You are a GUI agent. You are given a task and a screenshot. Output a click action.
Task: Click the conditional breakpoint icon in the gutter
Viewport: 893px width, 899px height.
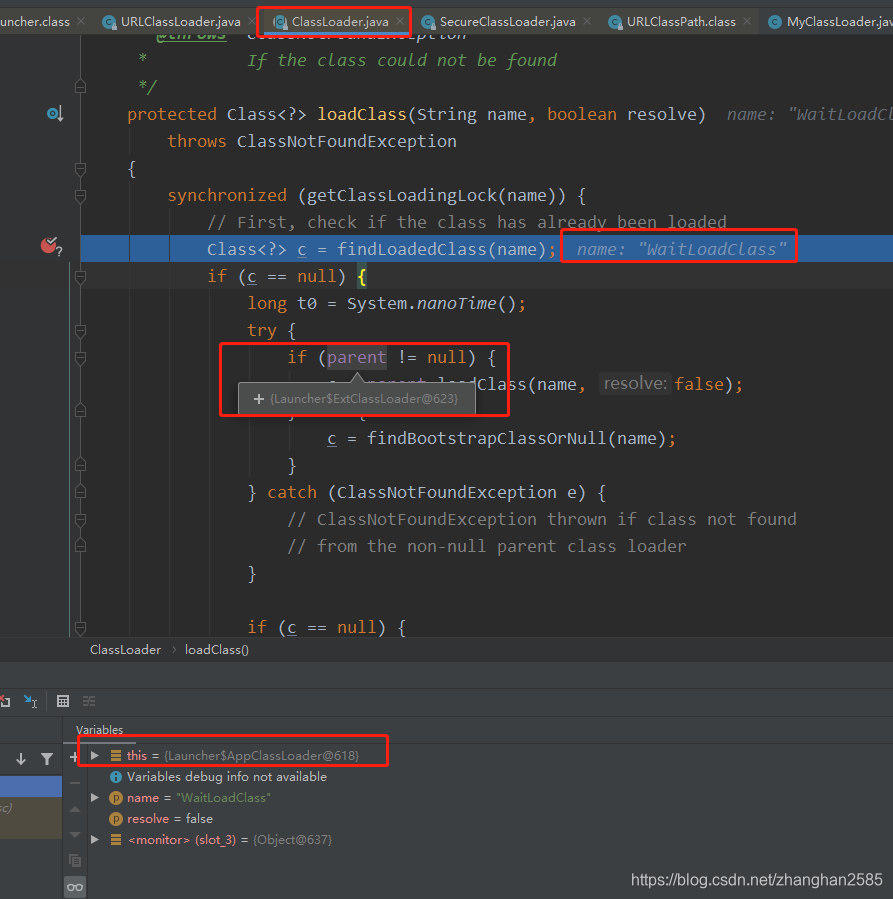[50, 247]
